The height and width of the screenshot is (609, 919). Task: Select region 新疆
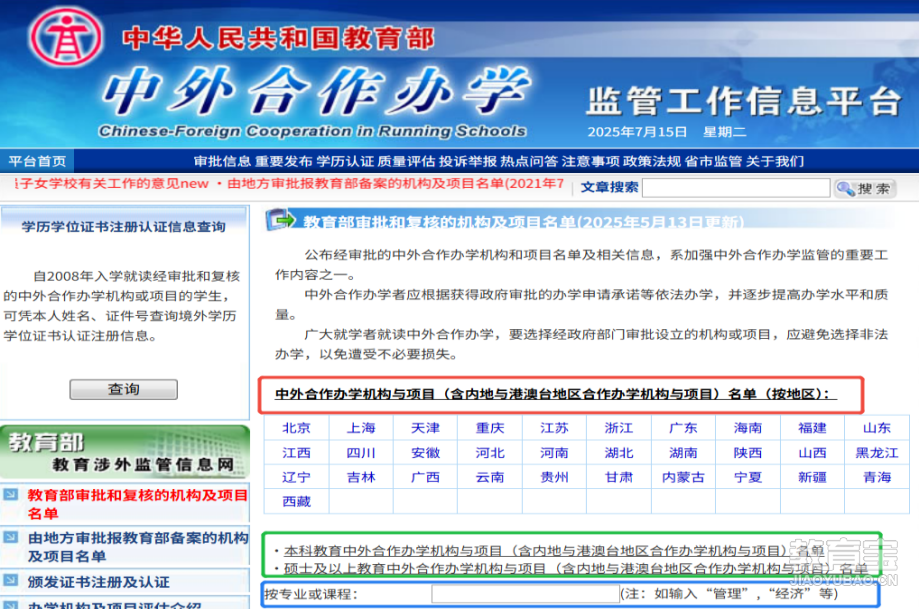click(x=812, y=477)
